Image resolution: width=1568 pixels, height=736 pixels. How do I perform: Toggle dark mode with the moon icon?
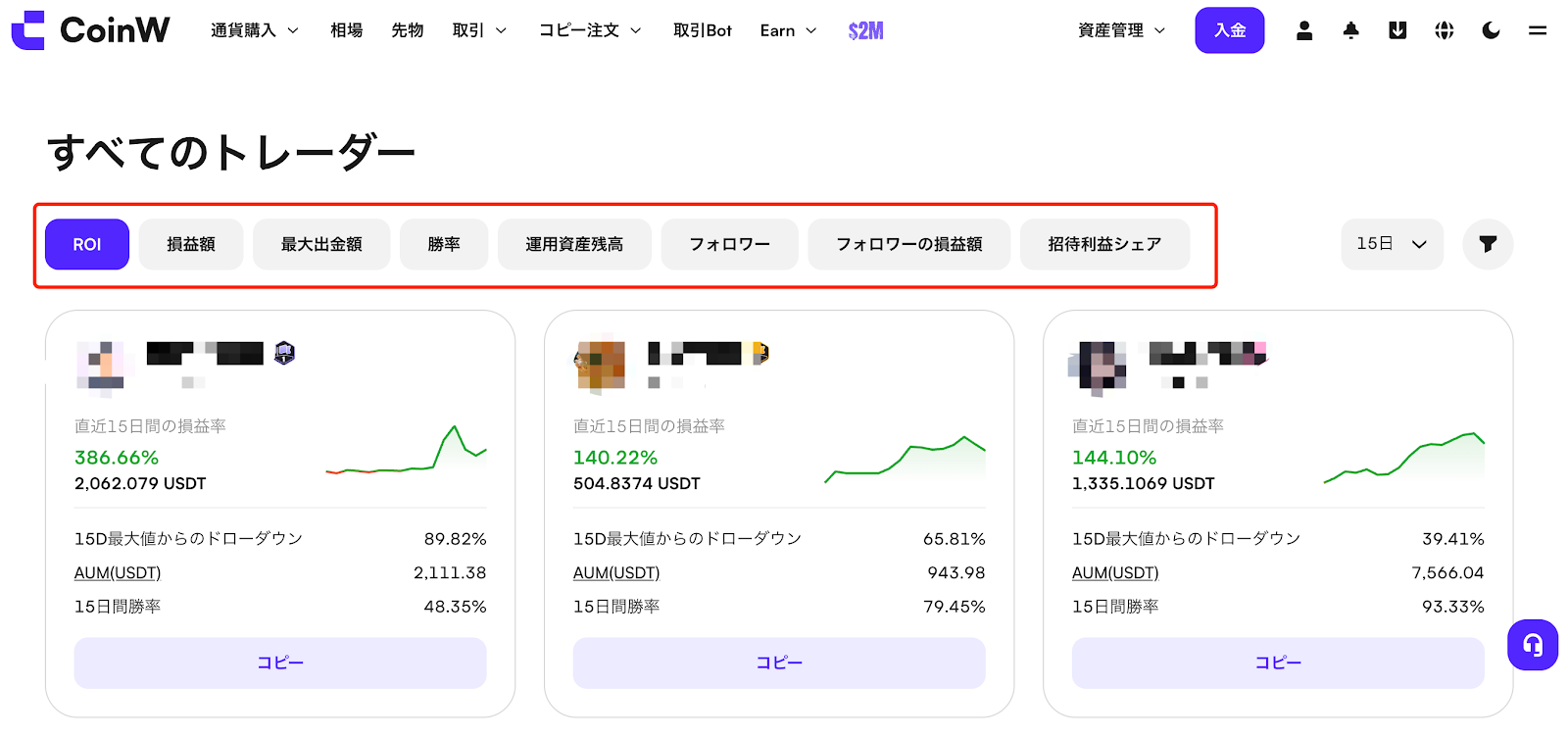point(1491,30)
